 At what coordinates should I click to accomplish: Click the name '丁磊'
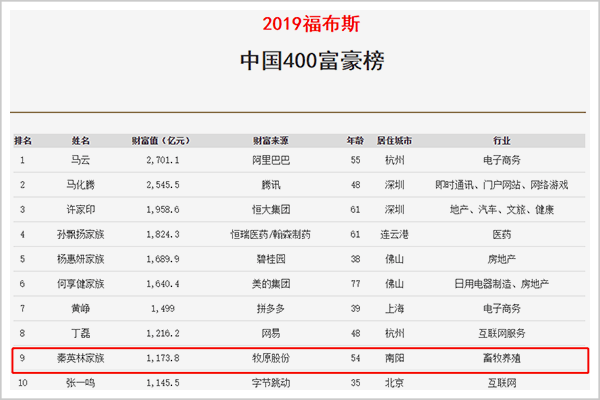coord(80,333)
